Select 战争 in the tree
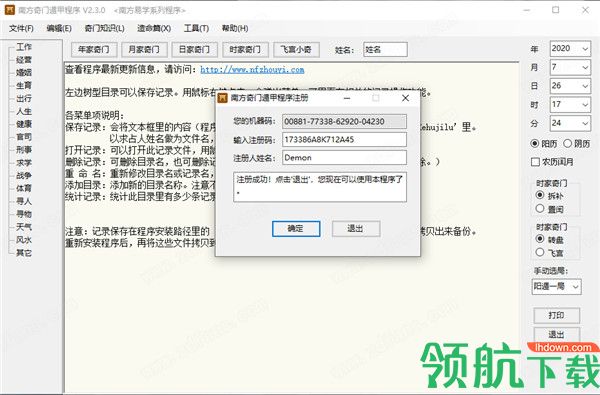This screenshot has height=395, width=600. (x=24, y=175)
